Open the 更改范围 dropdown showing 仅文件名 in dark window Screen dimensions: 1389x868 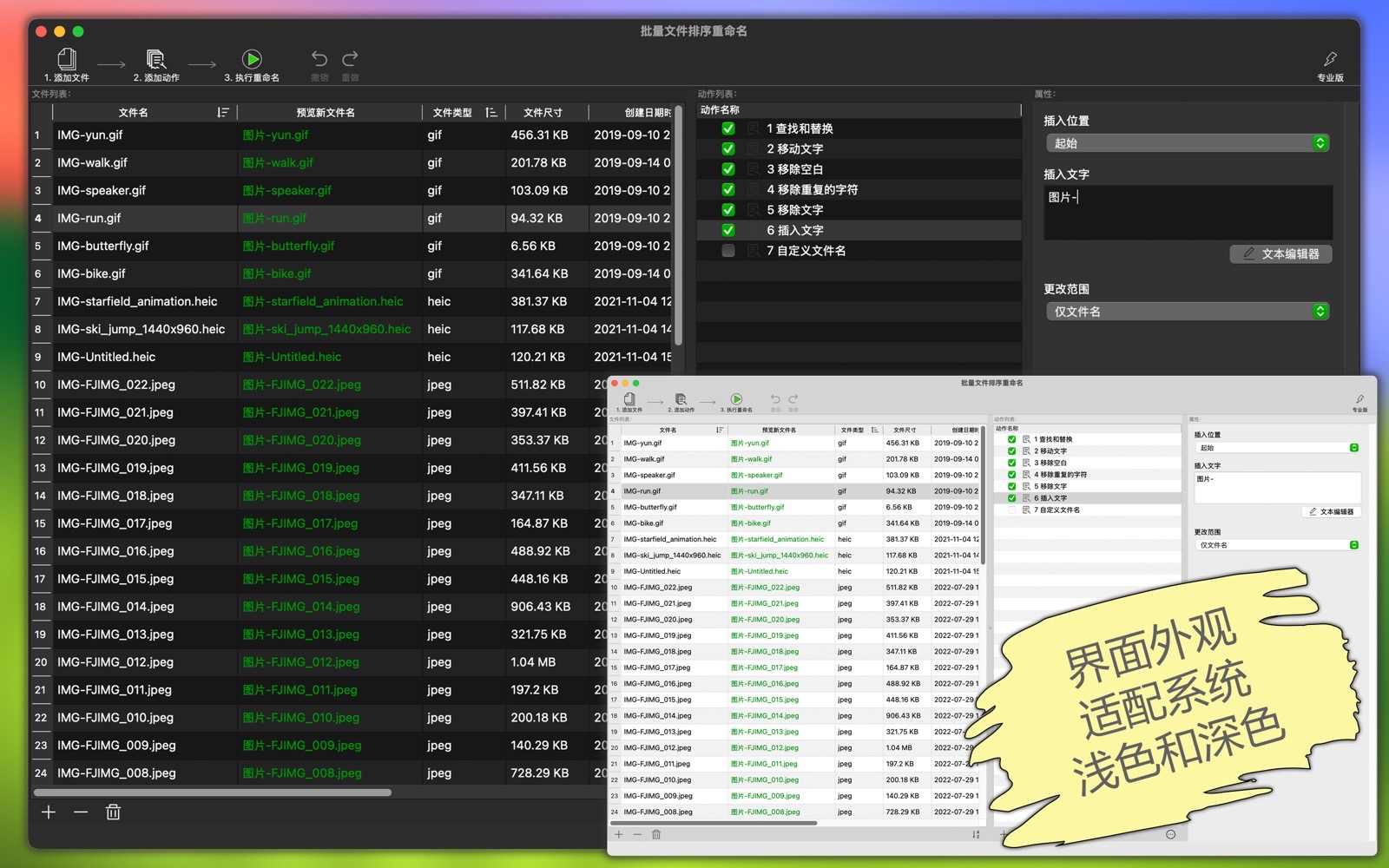click(x=1187, y=312)
